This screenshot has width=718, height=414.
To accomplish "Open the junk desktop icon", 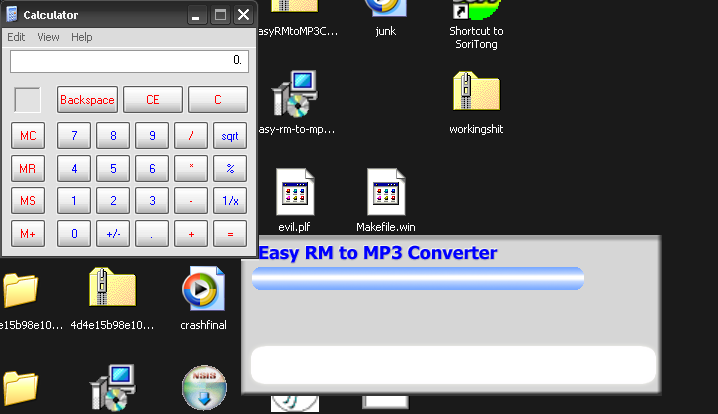I will click(385, 9).
